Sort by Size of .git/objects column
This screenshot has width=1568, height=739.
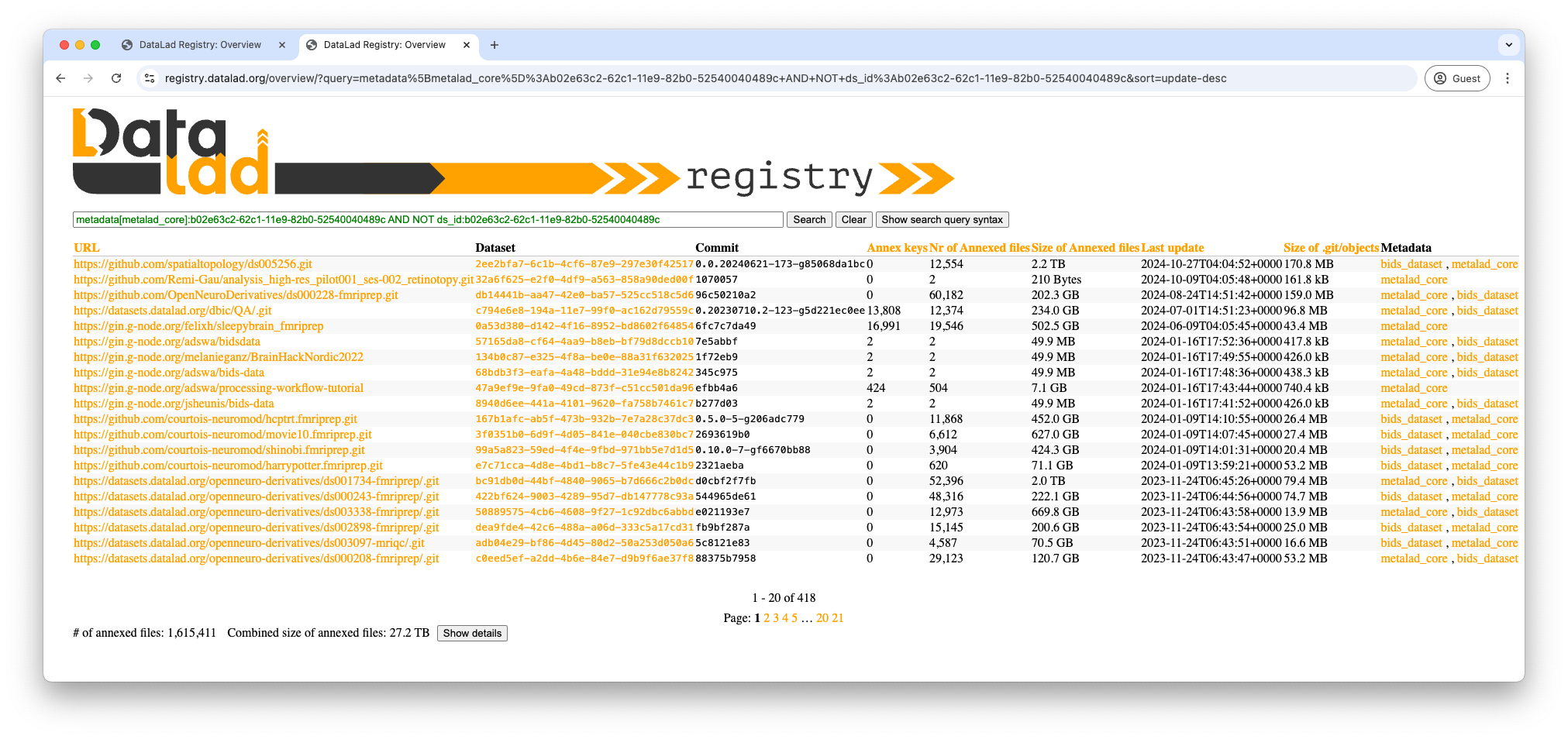[1331, 248]
